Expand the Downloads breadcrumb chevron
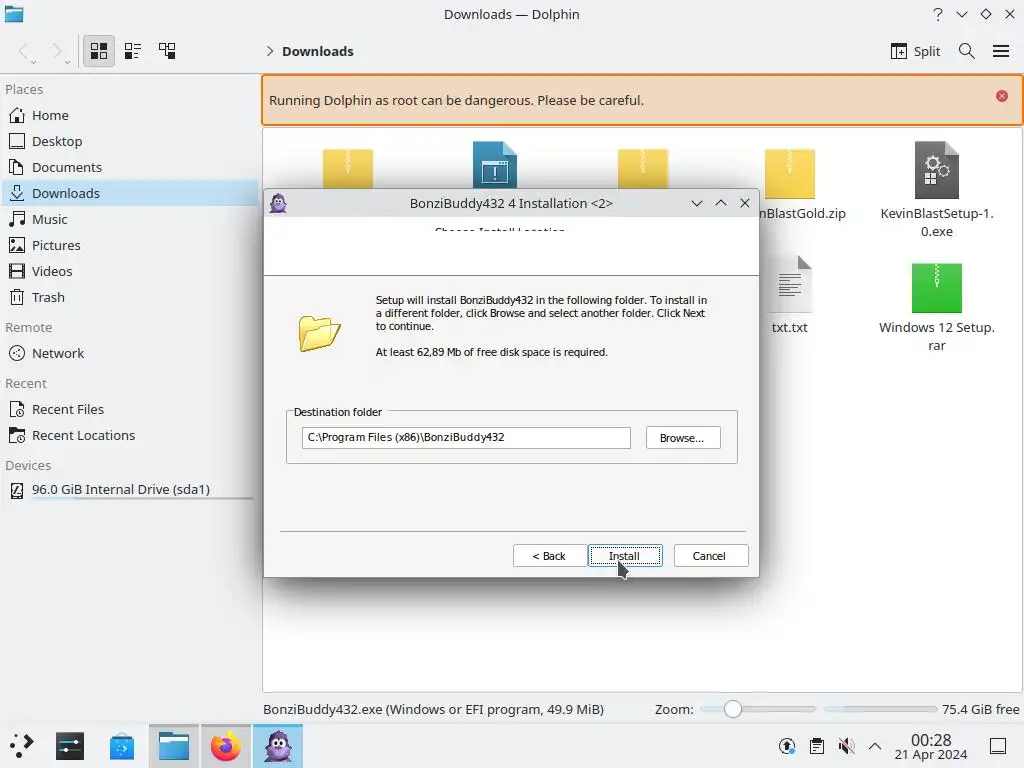This screenshot has height=768, width=1024. click(x=269, y=51)
